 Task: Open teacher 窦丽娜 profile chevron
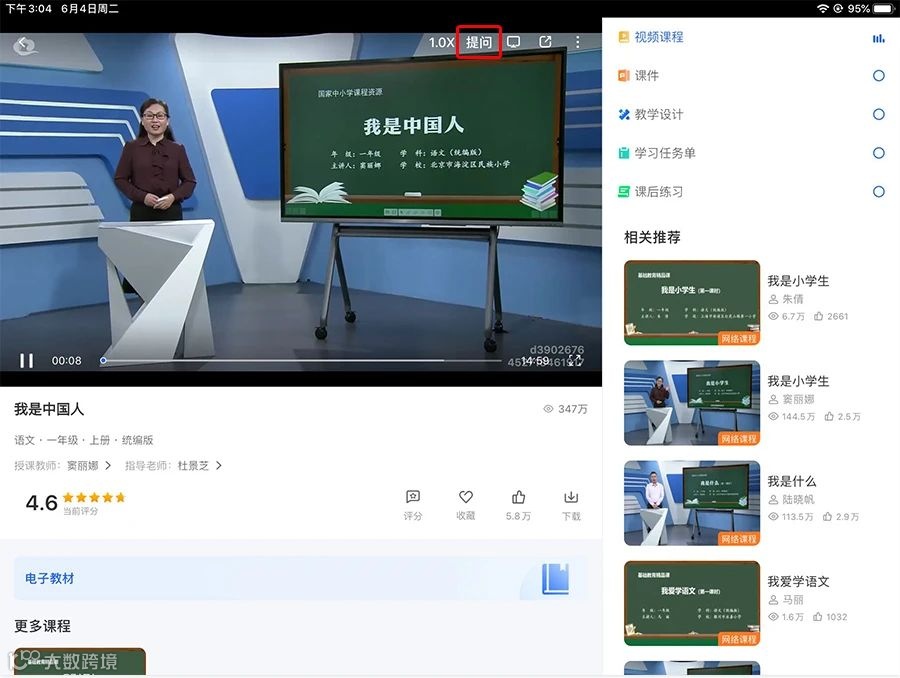pyautogui.click(x=107, y=465)
